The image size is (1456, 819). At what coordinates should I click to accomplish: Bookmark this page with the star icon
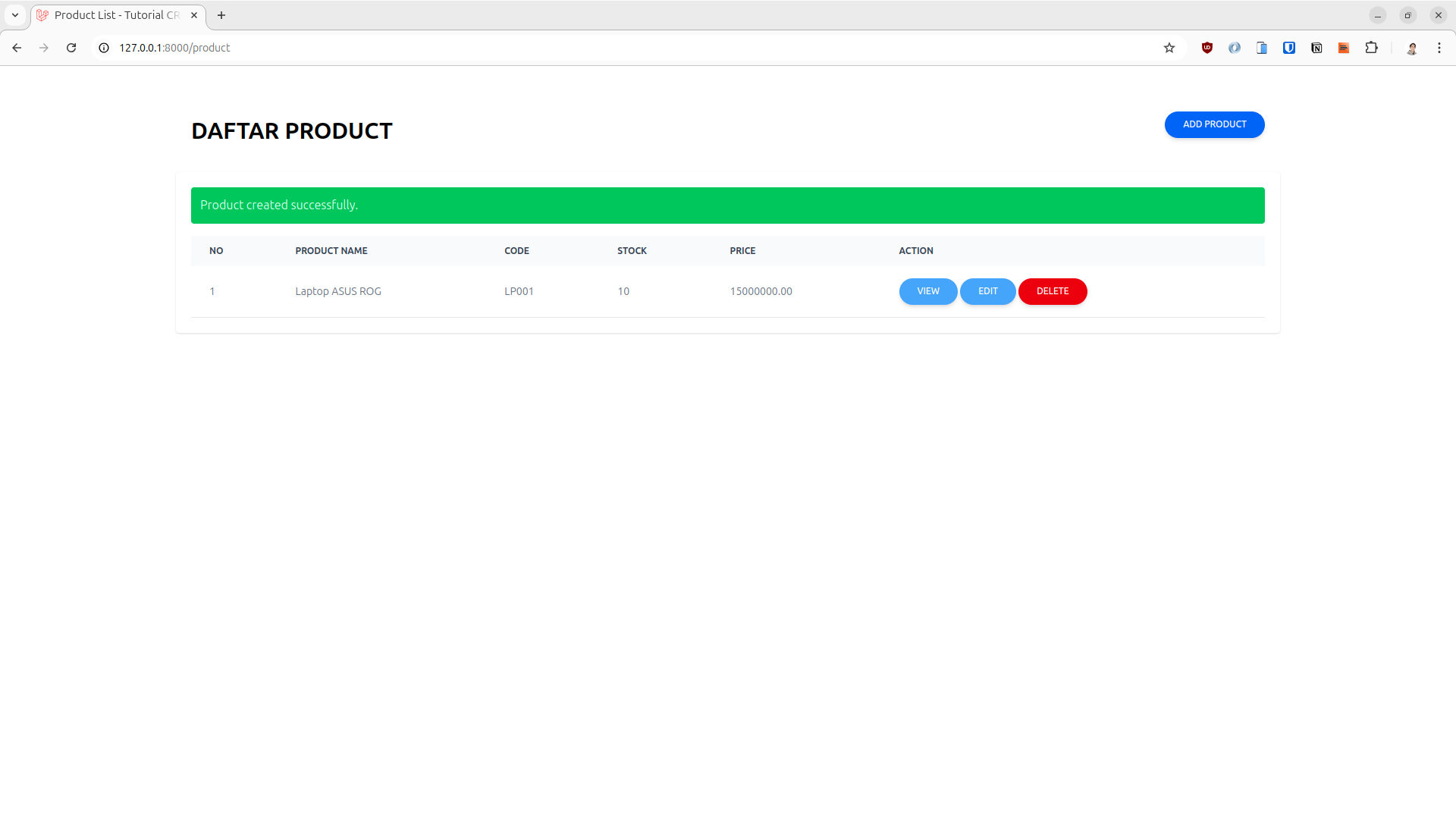pos(1169,47)
